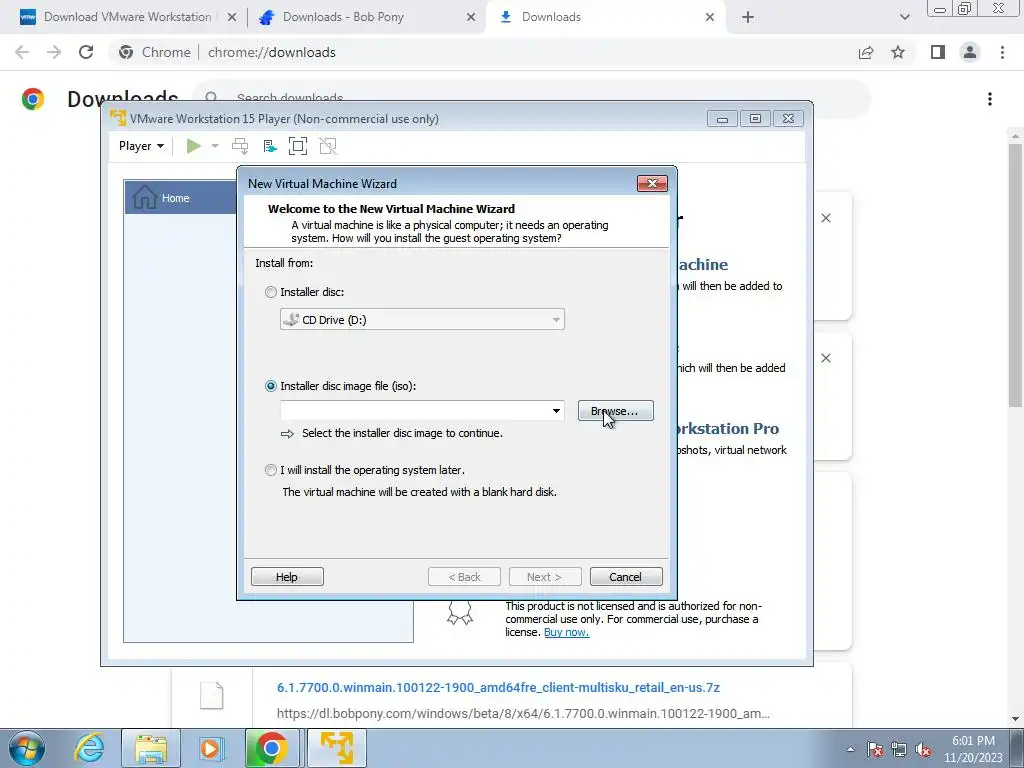Viewport: 1024px width, 768px height.
Task: Close the Bob Pony tab
Action: pyautogui.click(x=471, y=17)
